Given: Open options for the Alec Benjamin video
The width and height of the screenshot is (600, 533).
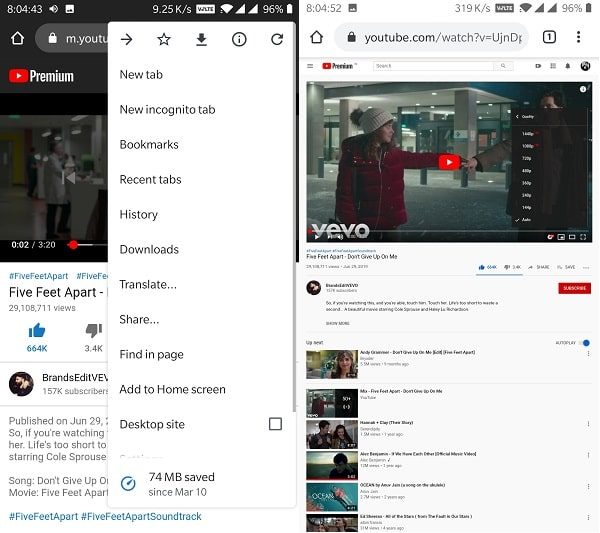Looking at the screenshot, I should (588, 455).
